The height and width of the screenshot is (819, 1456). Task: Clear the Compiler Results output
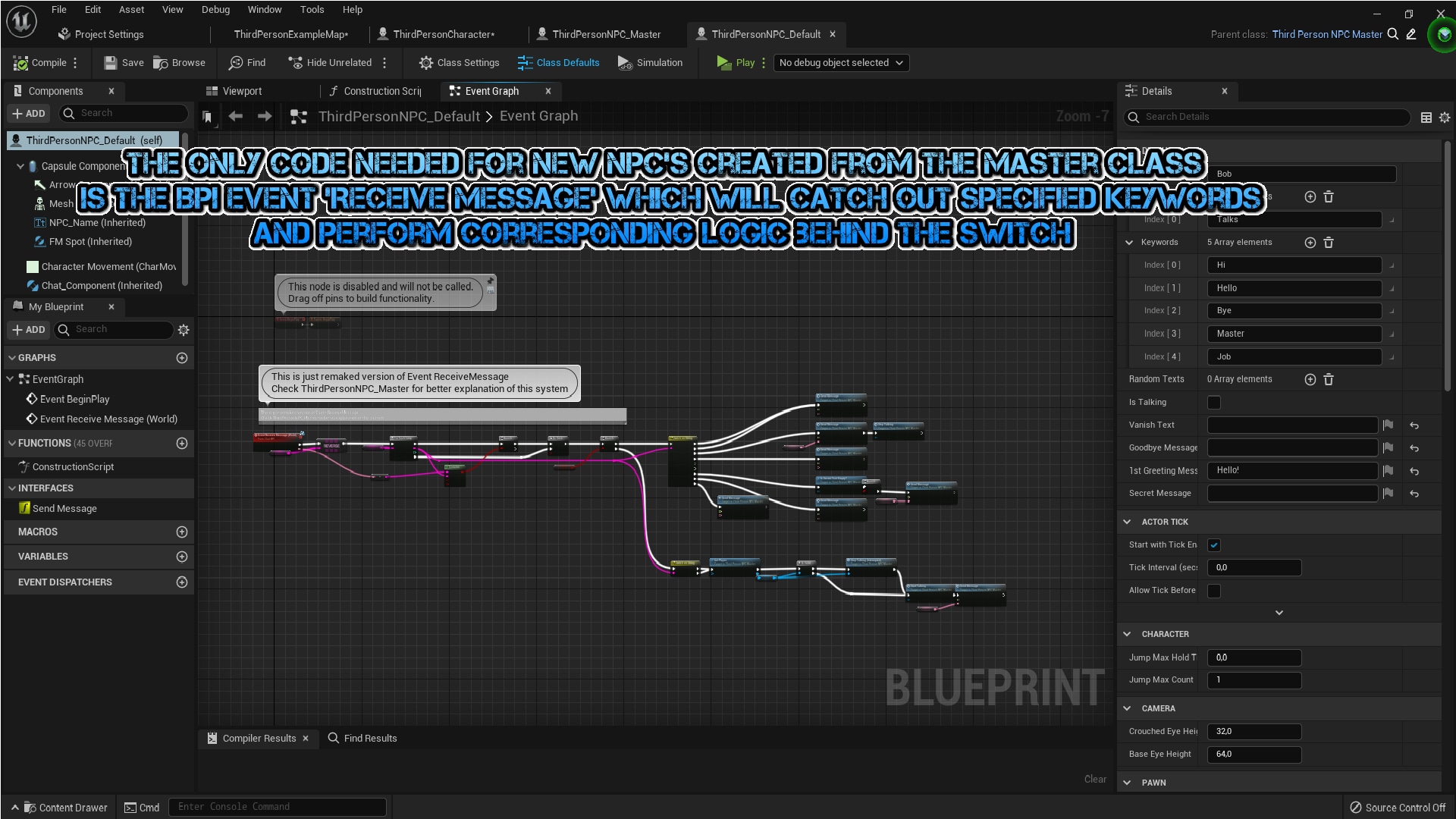pos(1094,779)
